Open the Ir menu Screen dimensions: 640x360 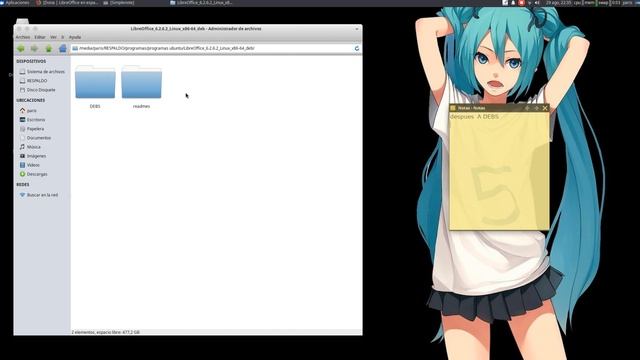tap(63, 37)
